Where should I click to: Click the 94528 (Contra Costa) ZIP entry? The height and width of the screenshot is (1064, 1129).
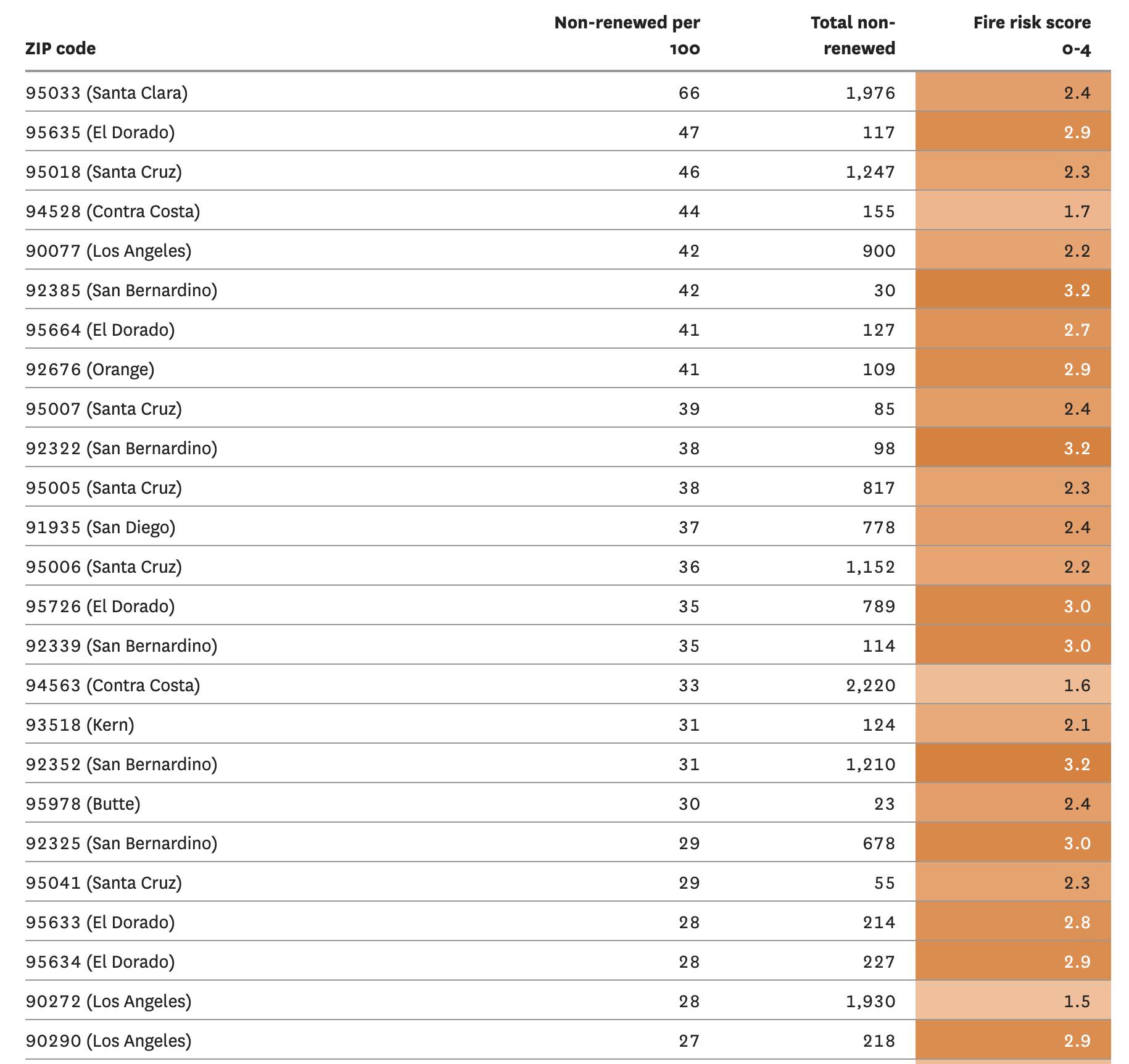coord(113,211)
